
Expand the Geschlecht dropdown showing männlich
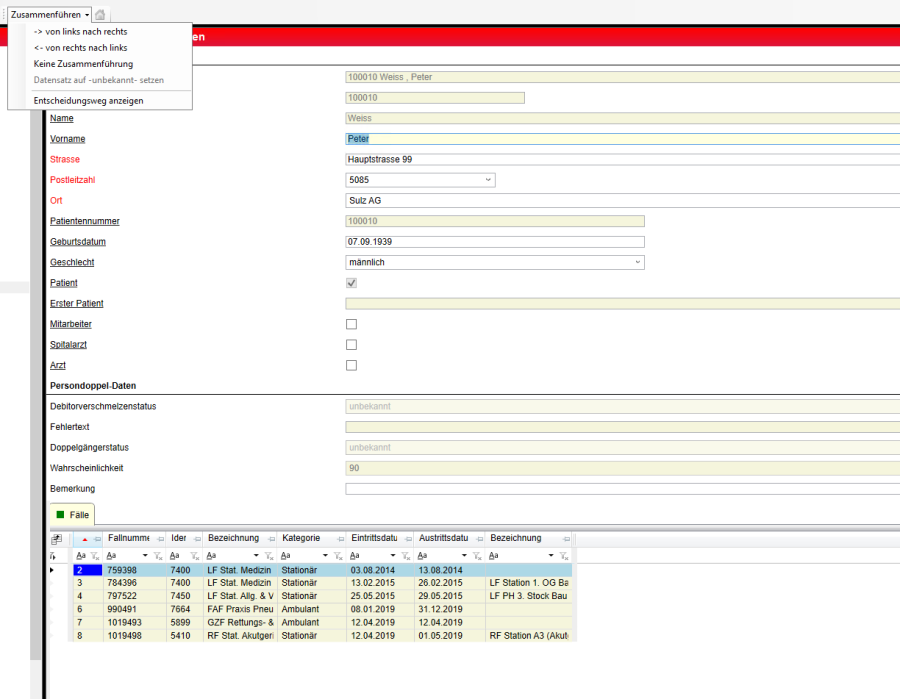[637, 262]
